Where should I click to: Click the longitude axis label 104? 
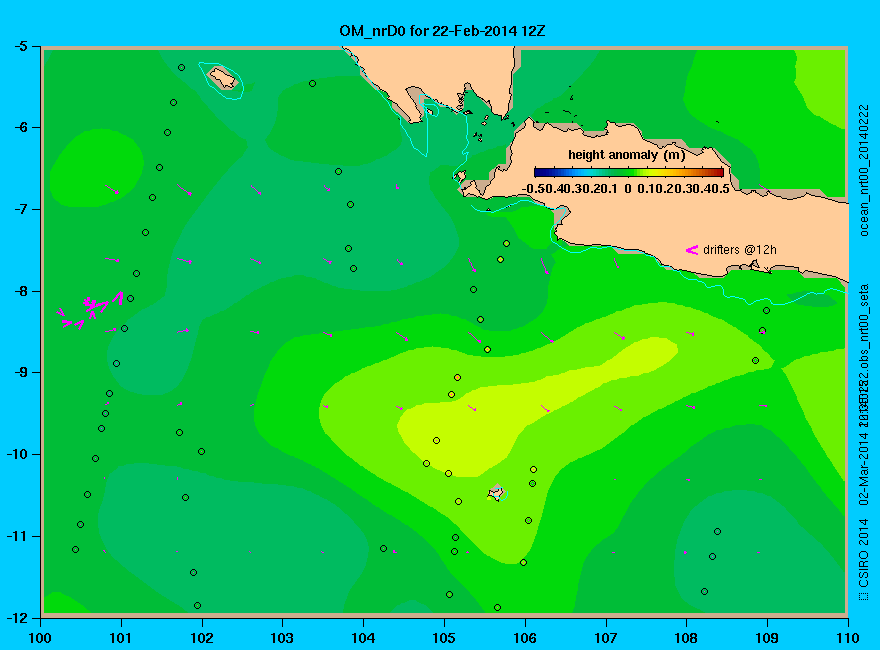coord(363,638)
